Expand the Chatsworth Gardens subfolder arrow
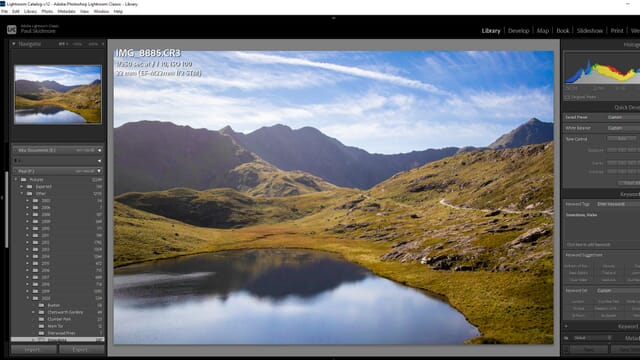This screenshot has width=640, height=360. pyautogui.click(x=33, y=312)
